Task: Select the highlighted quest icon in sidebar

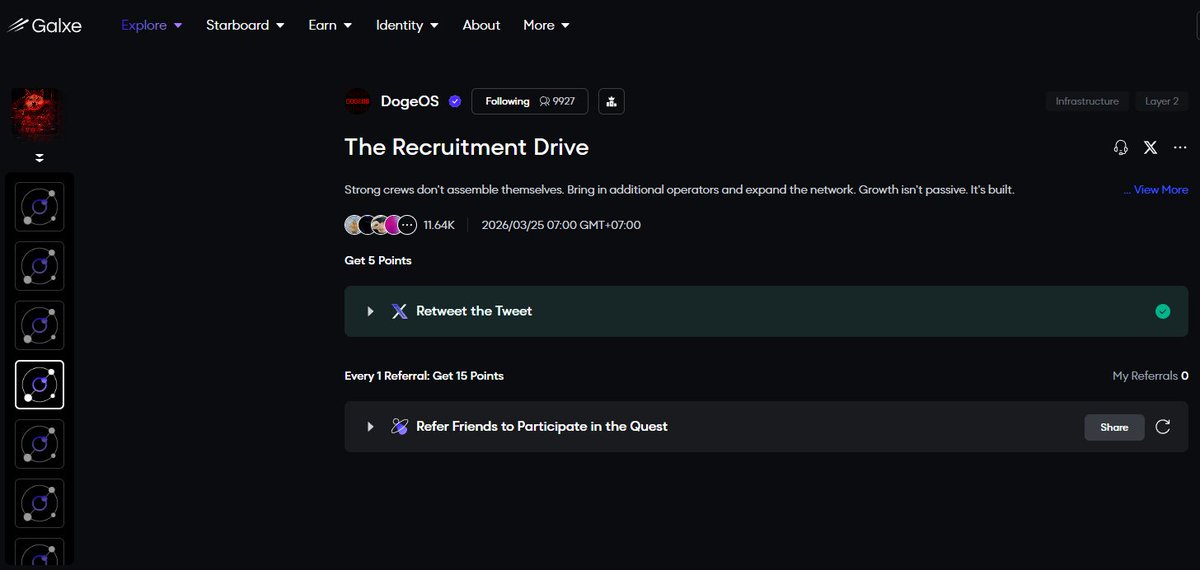Action: coord(40,385)
